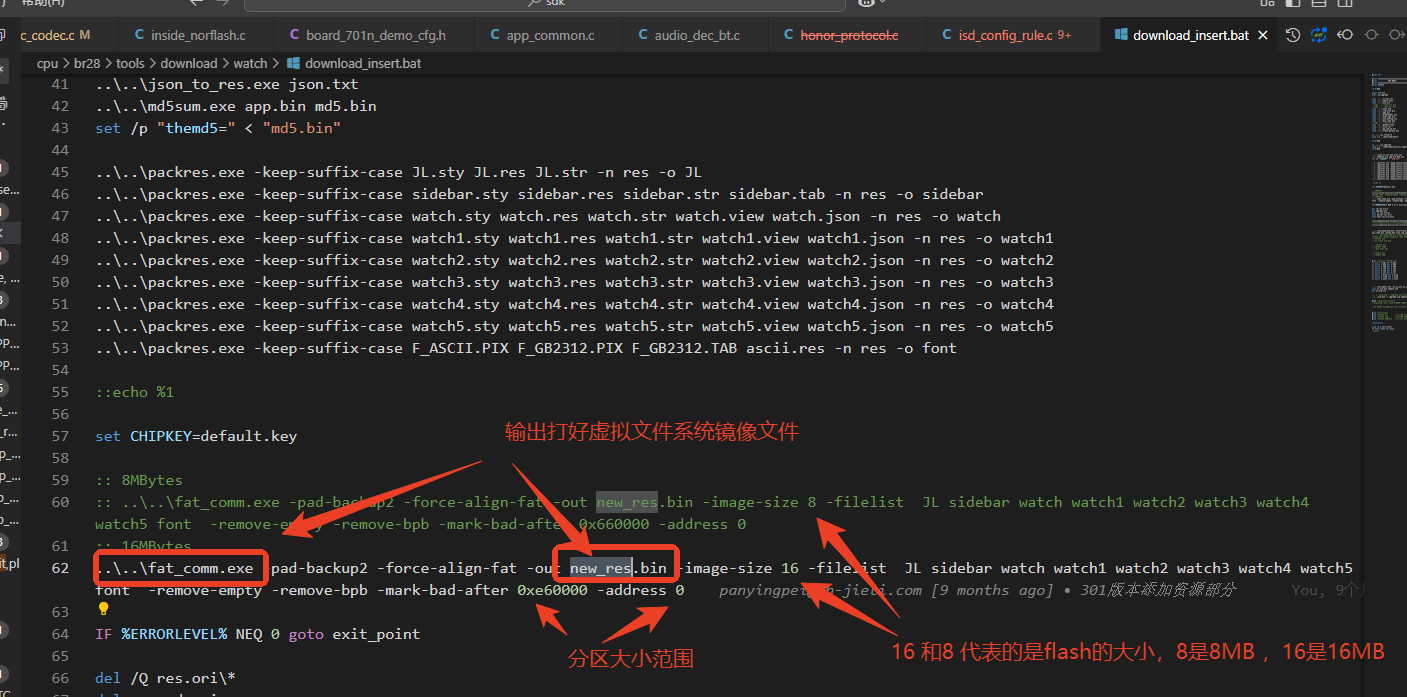Expand the tools breadcrumb segment

click(x=130, y=63)
